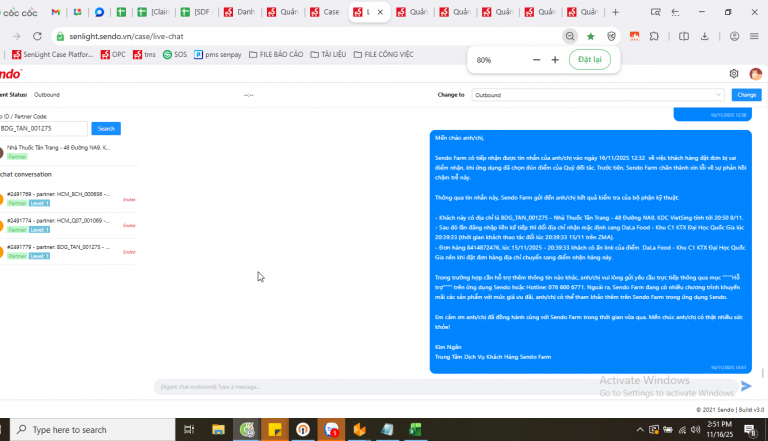Switch to the '[Clain' spreadsheet tab

pyautogui.click(x=155, y=12)
